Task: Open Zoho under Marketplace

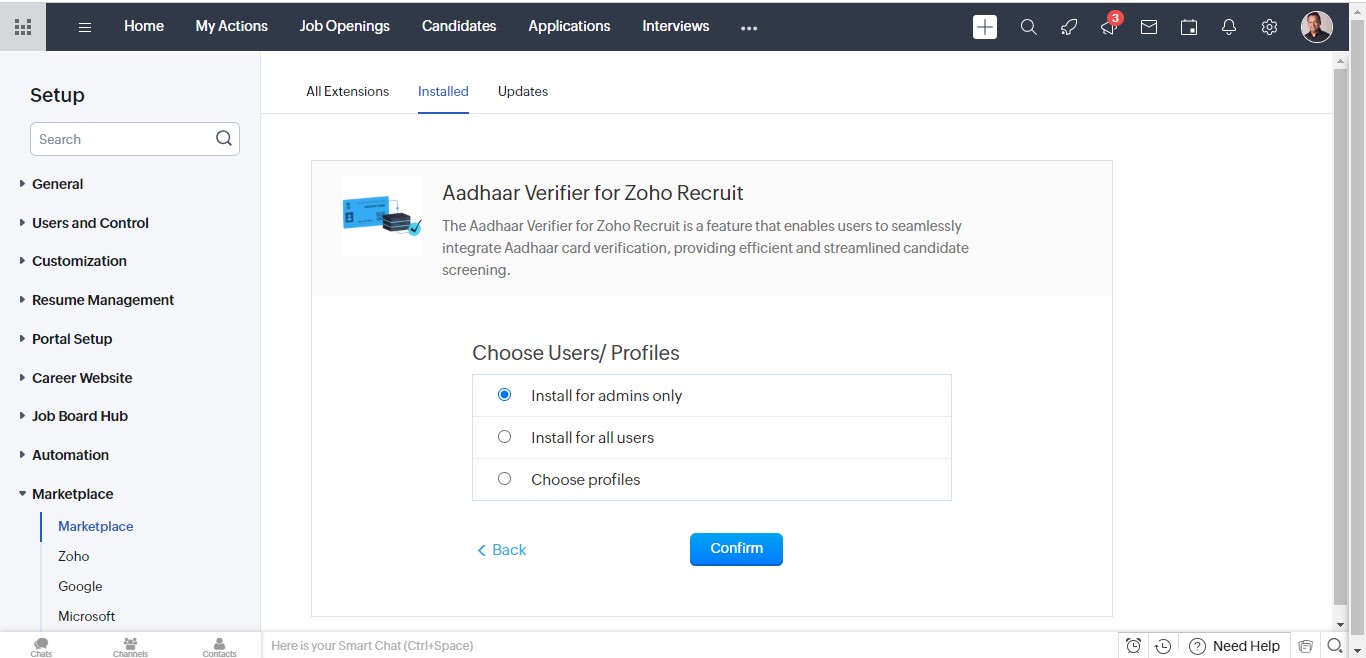Action: pyautogui.click(x=74, y=556)
